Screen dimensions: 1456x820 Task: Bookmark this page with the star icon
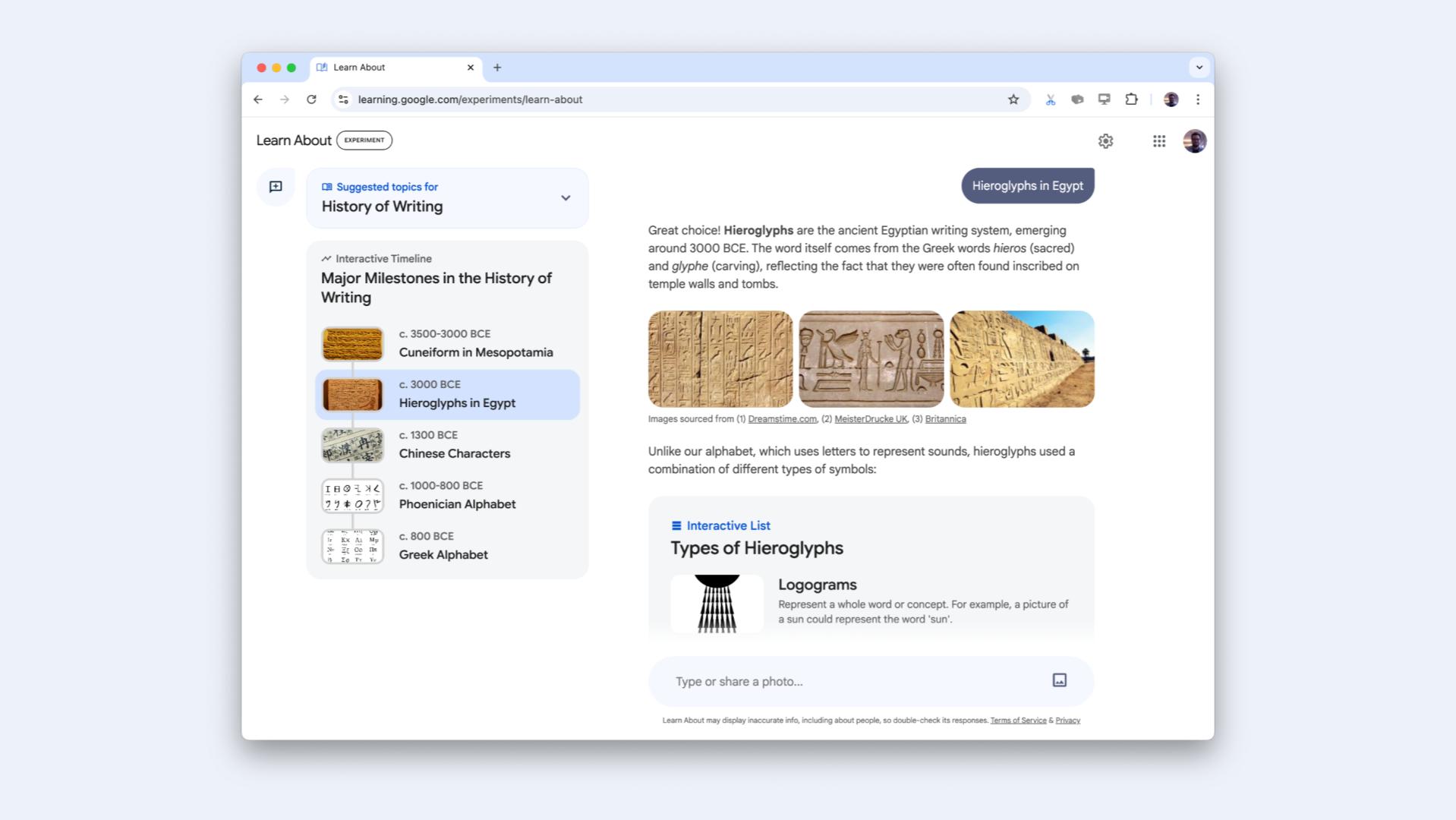(x=1013, y=99)
